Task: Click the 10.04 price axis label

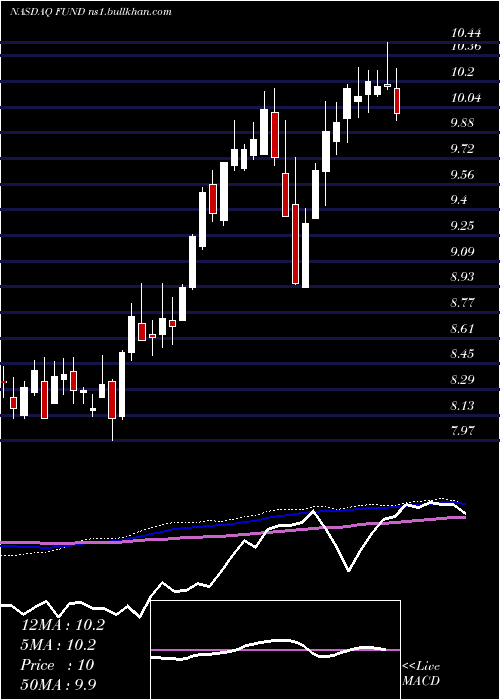Action: (x=466, y=97)
